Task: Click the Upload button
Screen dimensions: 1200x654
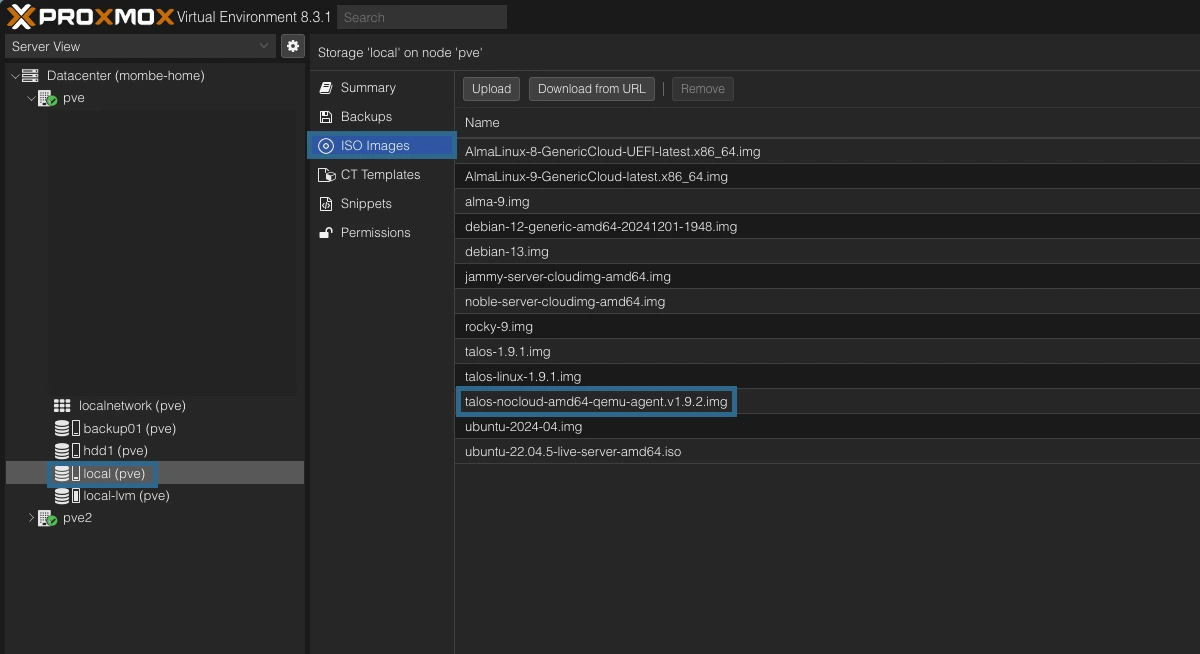Action: [x=491, y=89]
